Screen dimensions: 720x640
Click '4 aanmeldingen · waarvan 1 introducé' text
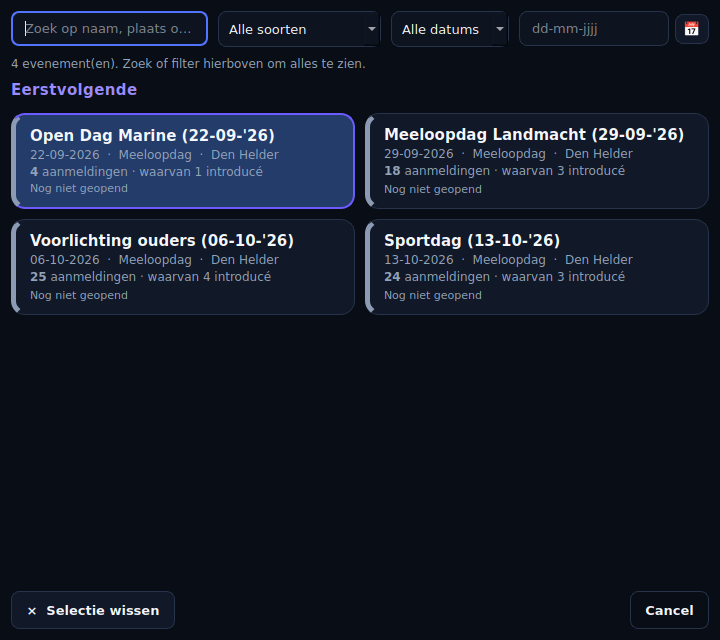coord(146,172)
